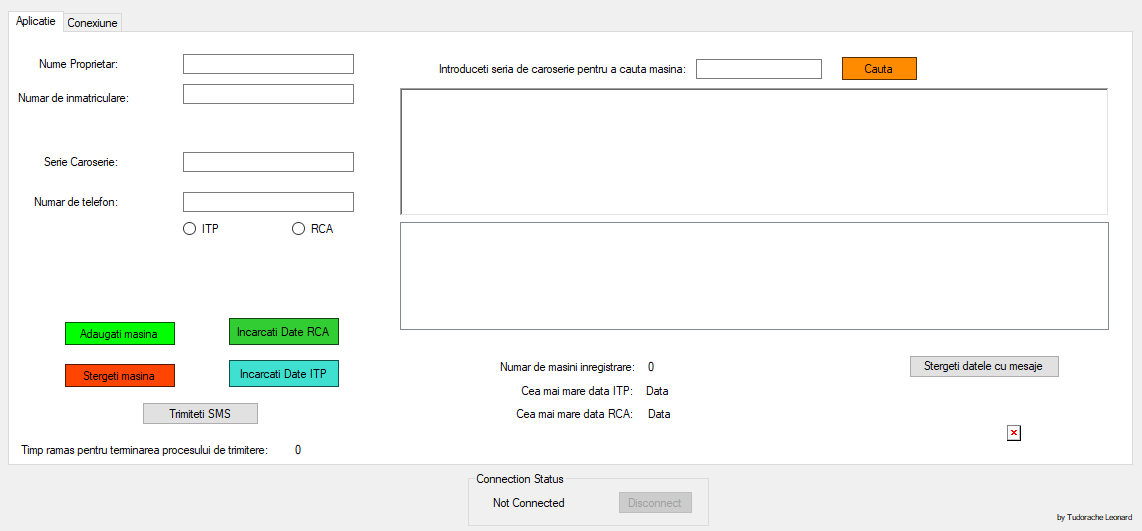1142x531 pixels.
Task: Click the Disconnect button
Action: coord(655,503)
